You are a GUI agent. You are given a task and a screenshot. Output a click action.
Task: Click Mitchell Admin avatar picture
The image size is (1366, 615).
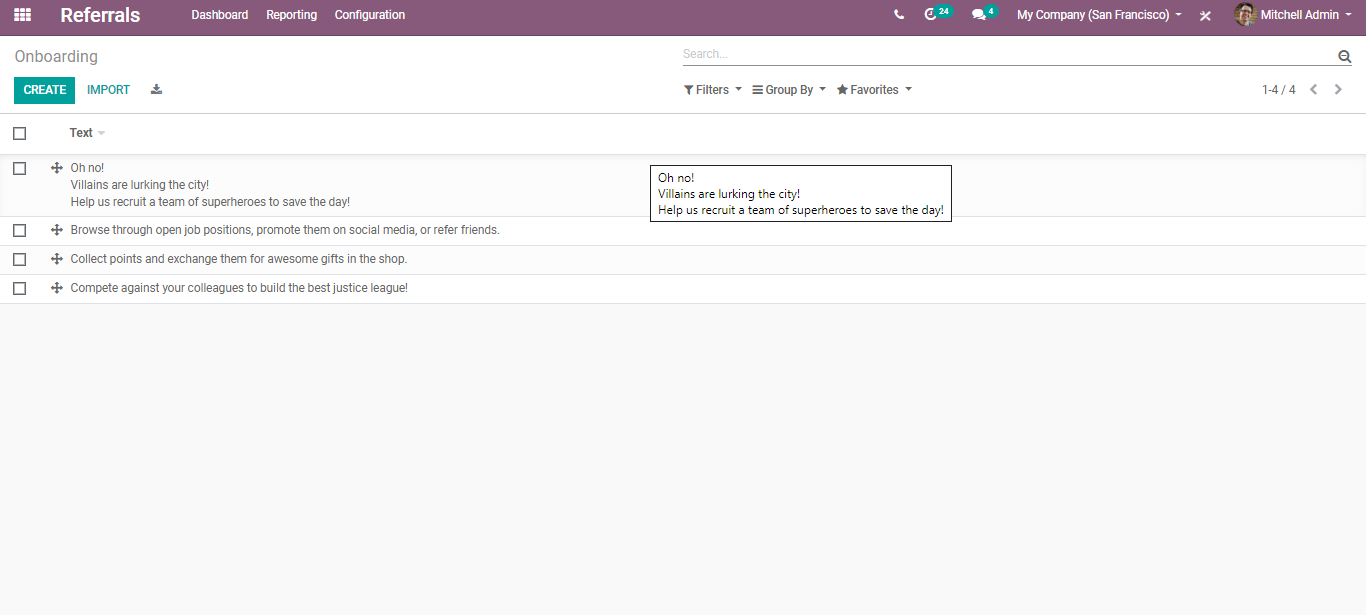point(1245,15)
